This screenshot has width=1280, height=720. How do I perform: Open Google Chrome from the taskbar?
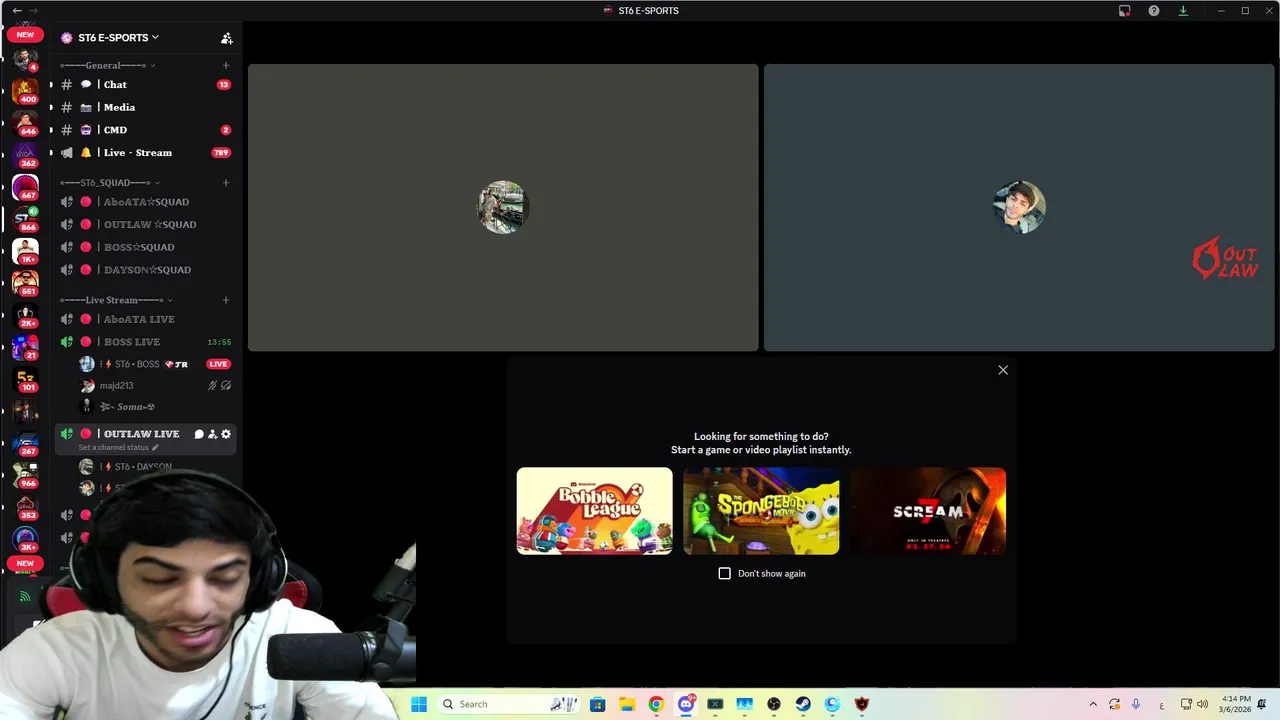click(x=656, y=704)
